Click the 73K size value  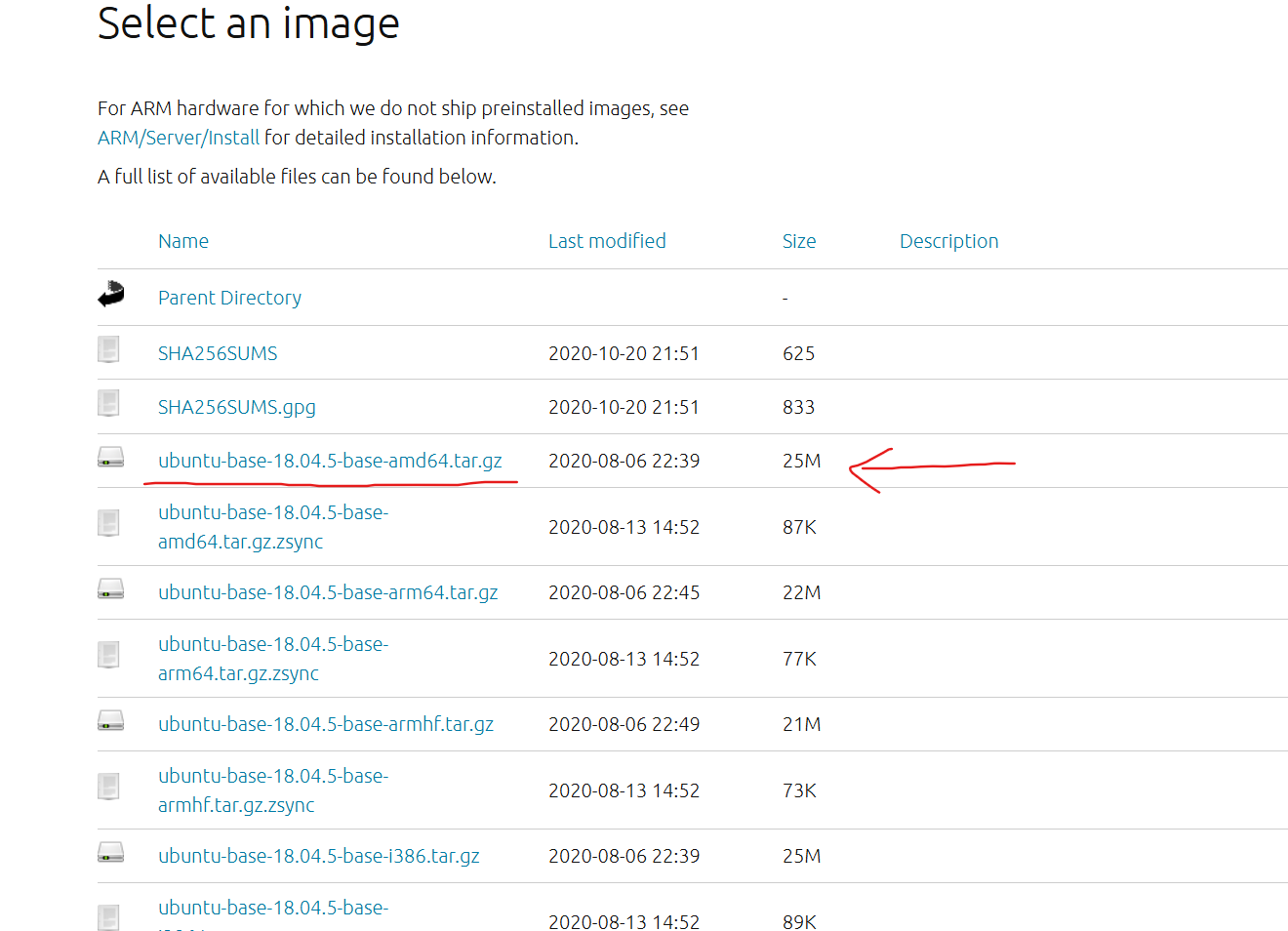tap(799, 790)
